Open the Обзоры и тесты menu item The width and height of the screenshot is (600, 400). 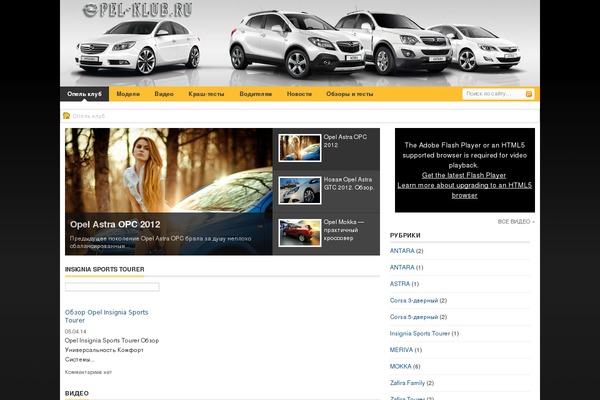(350, 94)
